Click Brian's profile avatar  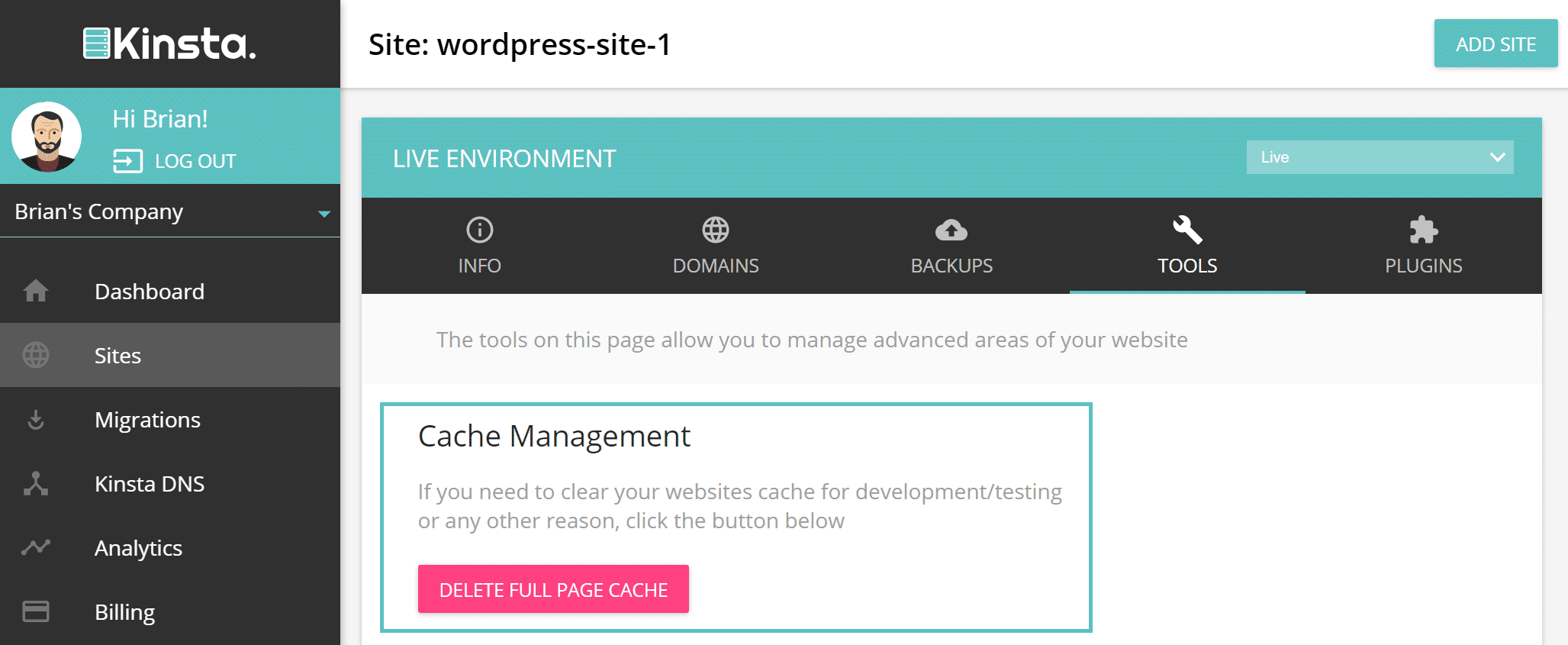click(47, 137)
